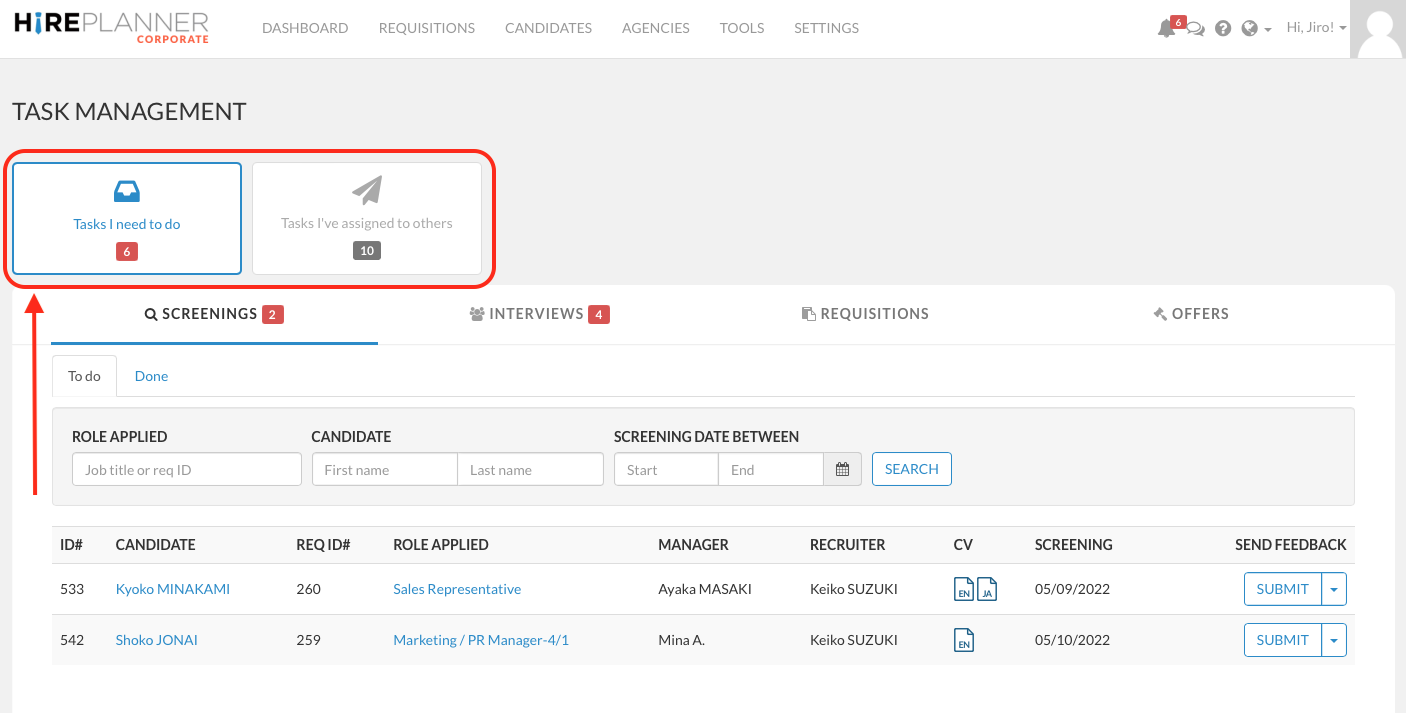Select 'Tasks I need to do' inbox card
This screenshot has width=1406, height=713.
[126, 218]
